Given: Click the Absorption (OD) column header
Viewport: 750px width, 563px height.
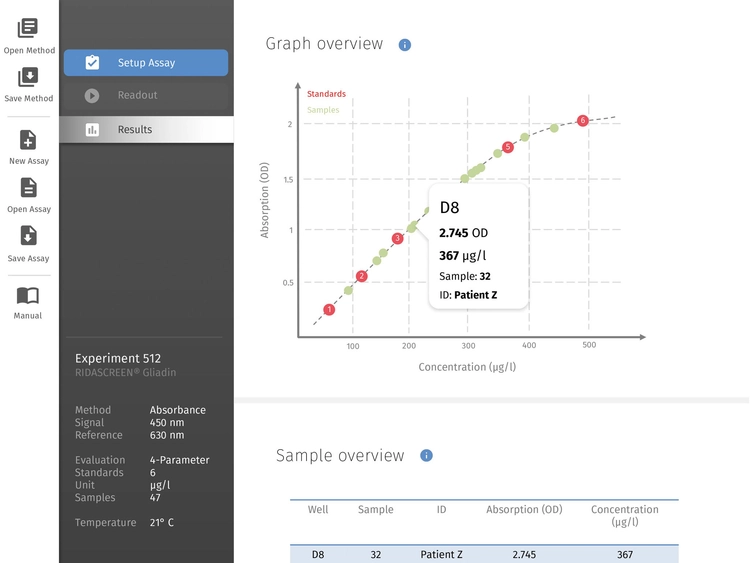Looking at the screenshot, I should click(x=524, y=510).
